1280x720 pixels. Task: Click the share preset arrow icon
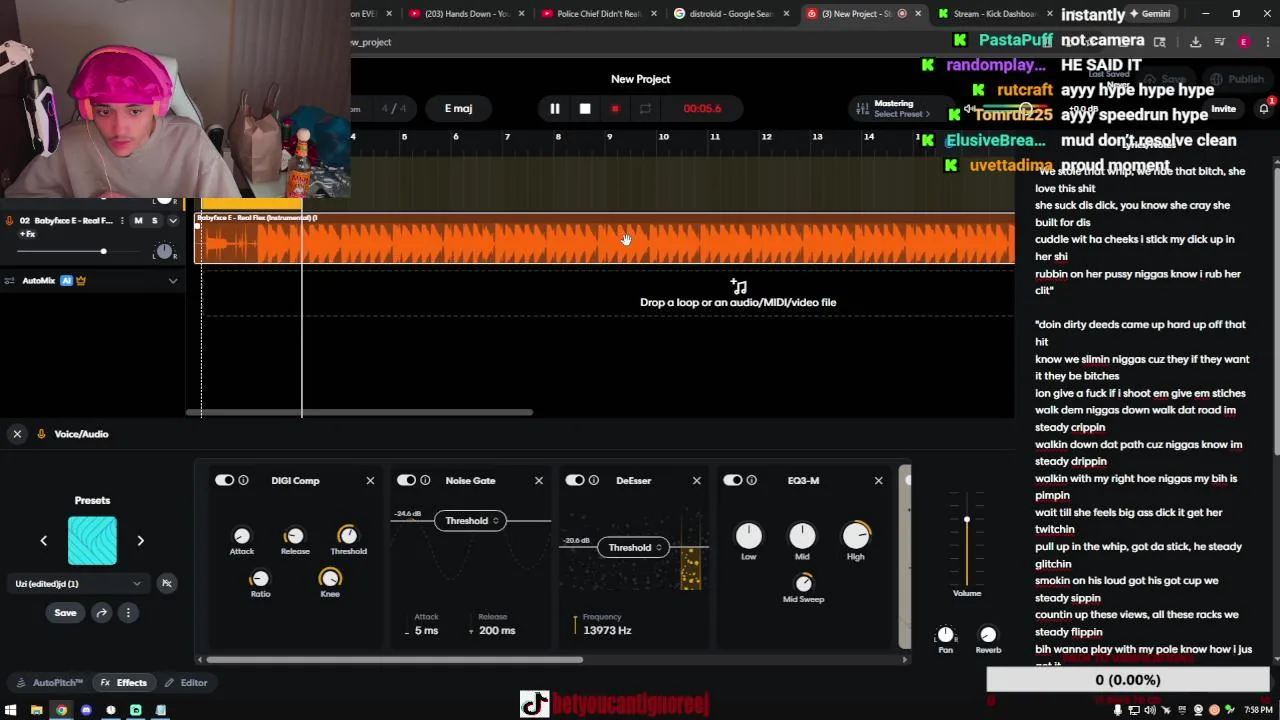pyautogui.click(x=102, y=612)
